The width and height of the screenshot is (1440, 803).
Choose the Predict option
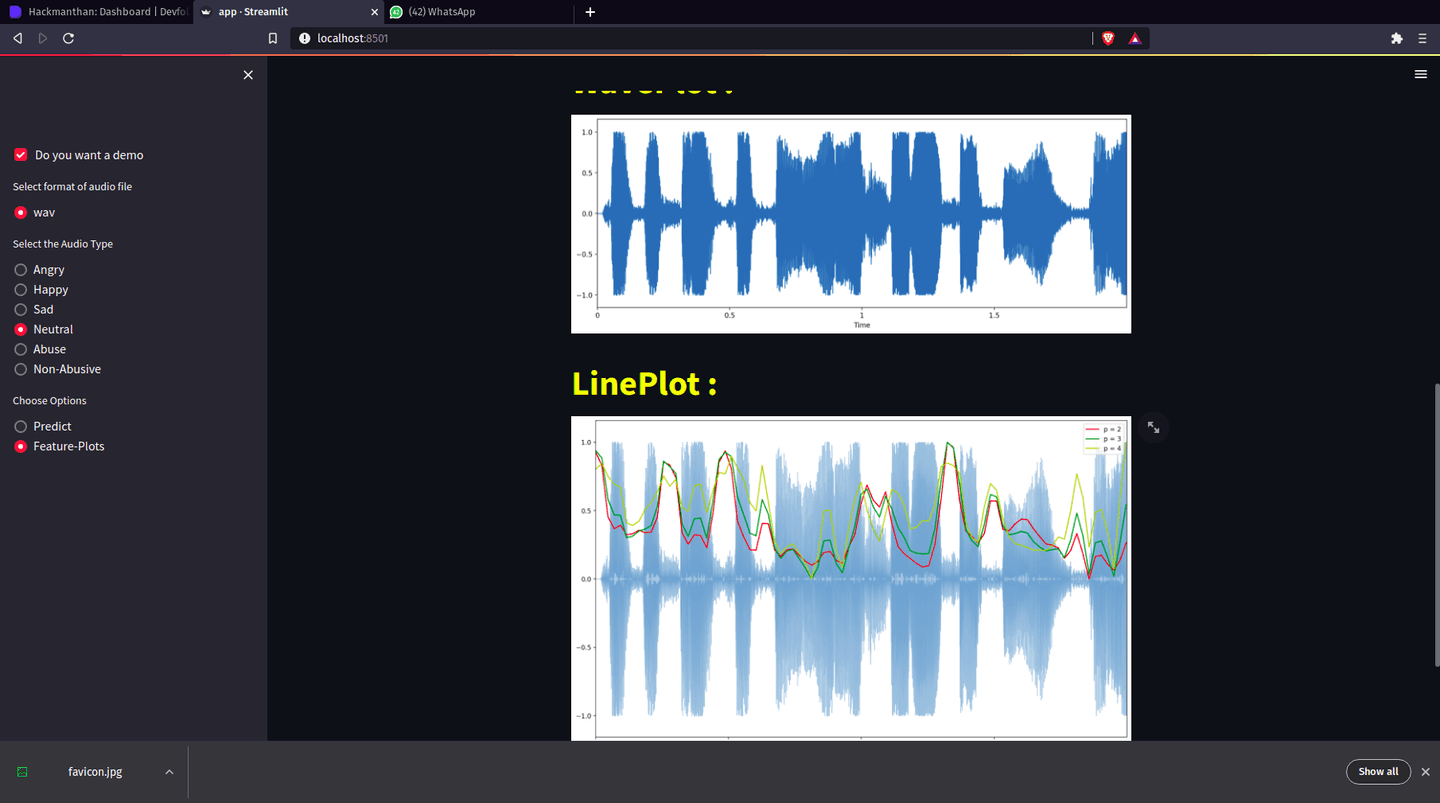coord(20,426)
